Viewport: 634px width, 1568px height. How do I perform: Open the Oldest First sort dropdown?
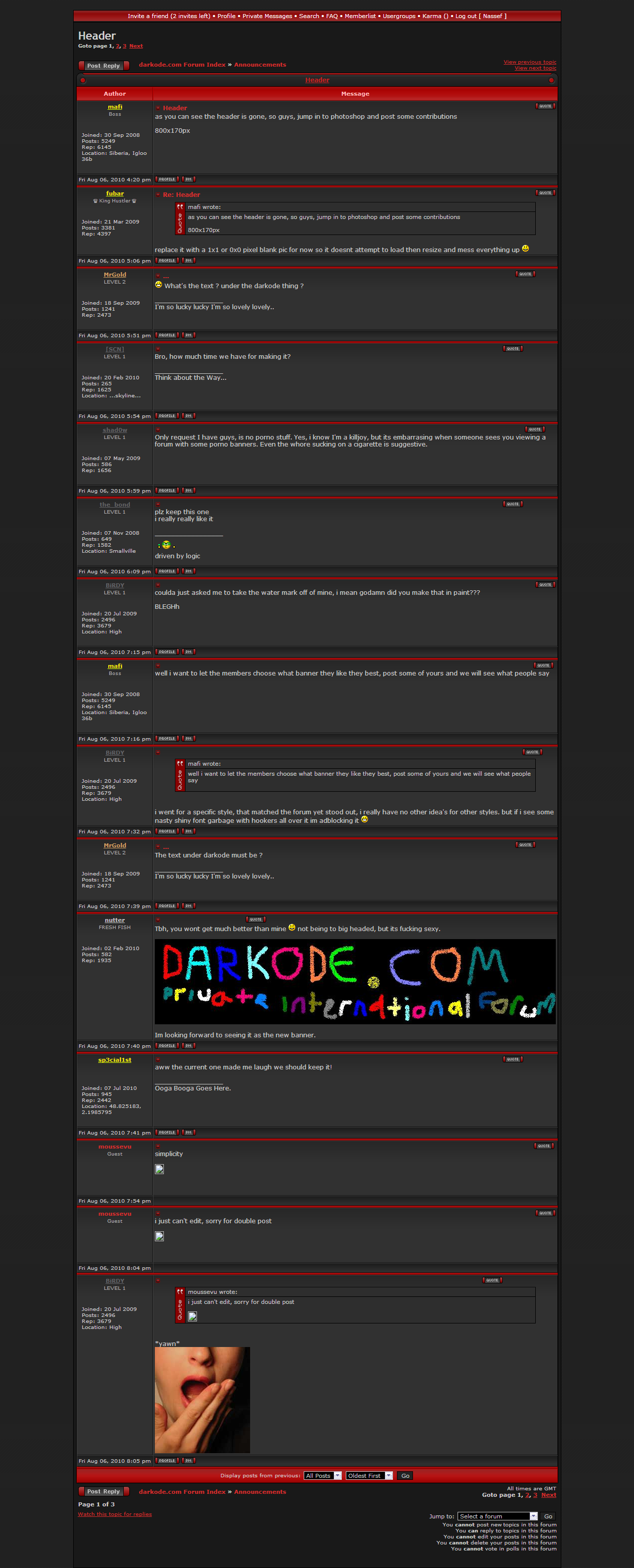(x=369, y=1475)
